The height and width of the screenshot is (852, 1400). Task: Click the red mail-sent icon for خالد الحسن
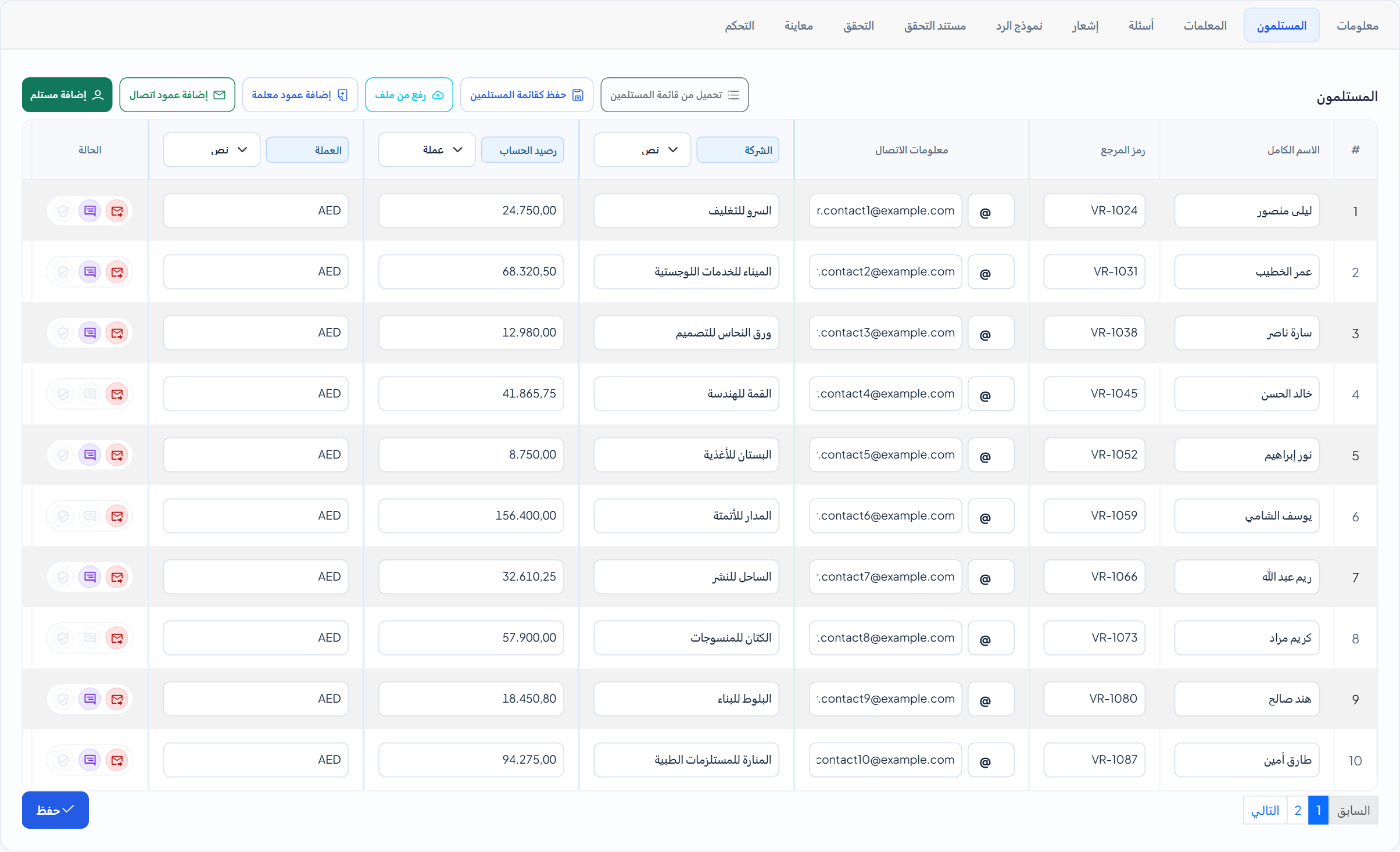pyautogui.click(x=117, y=394)
